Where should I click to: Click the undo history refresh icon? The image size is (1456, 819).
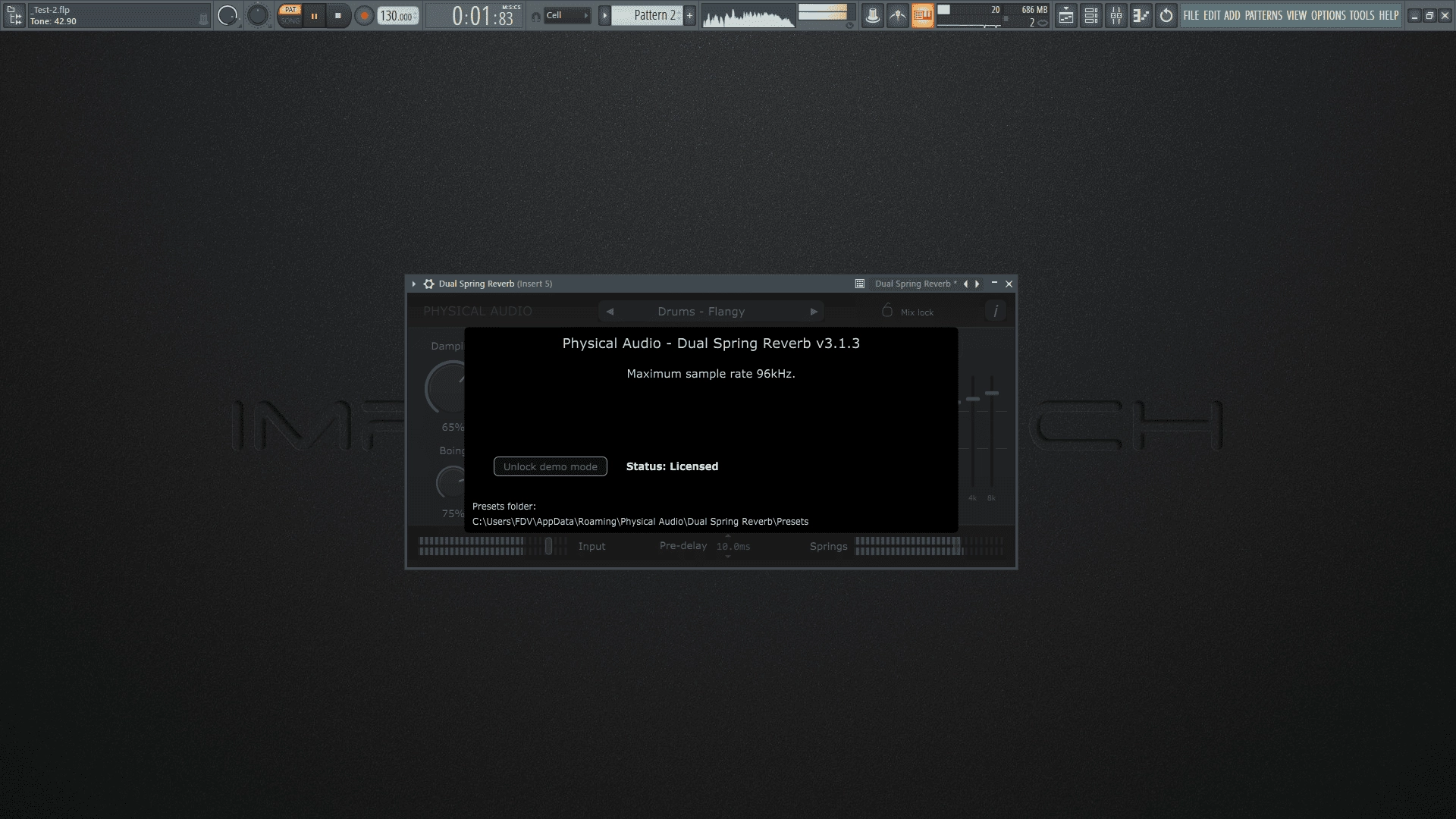click(1166, 15)
